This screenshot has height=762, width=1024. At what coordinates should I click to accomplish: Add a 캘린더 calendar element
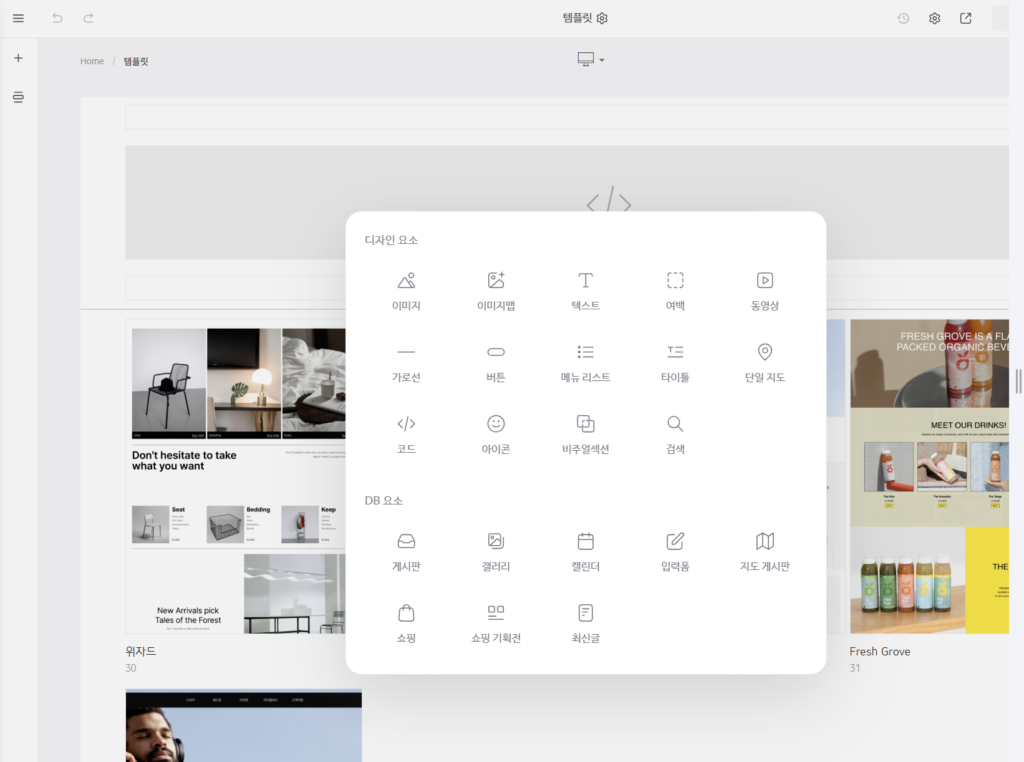tap(586, 552)
